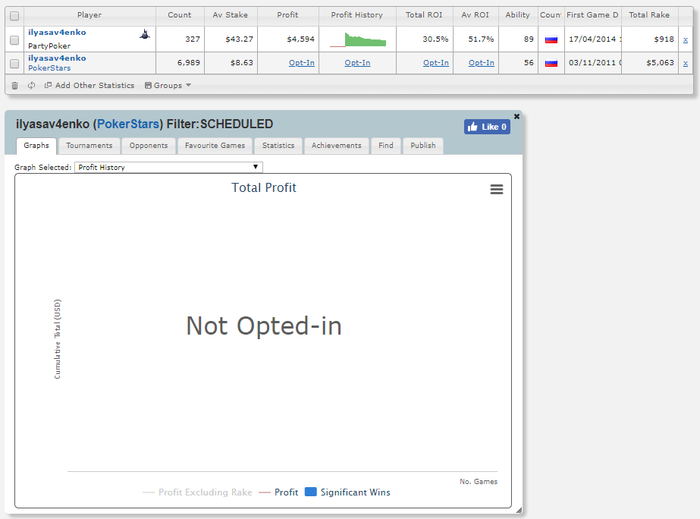Image resolution: width=700 pixels, height=519 pixels.
Task: Sort by the Ability column header
Action: click(517, 15)
